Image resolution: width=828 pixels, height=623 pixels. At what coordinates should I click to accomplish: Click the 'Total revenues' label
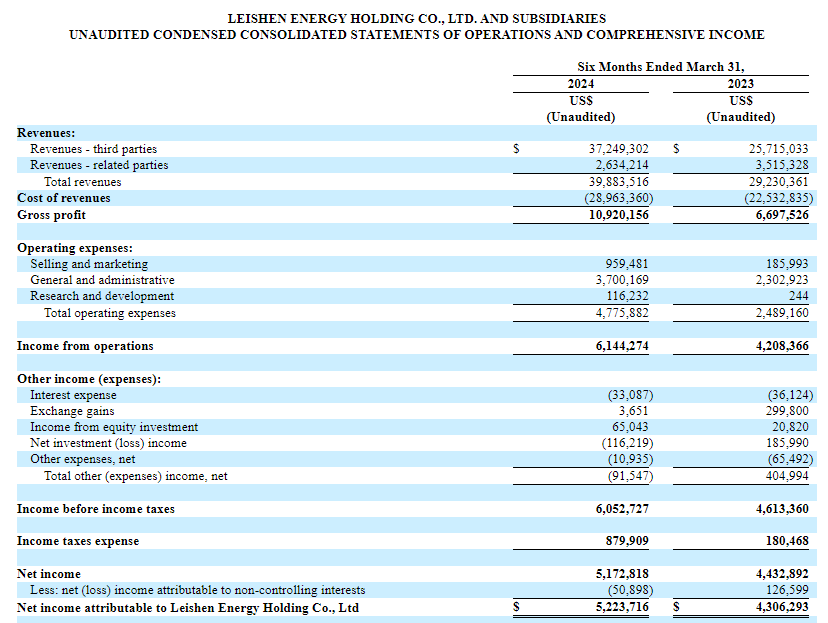coord(82,182)
